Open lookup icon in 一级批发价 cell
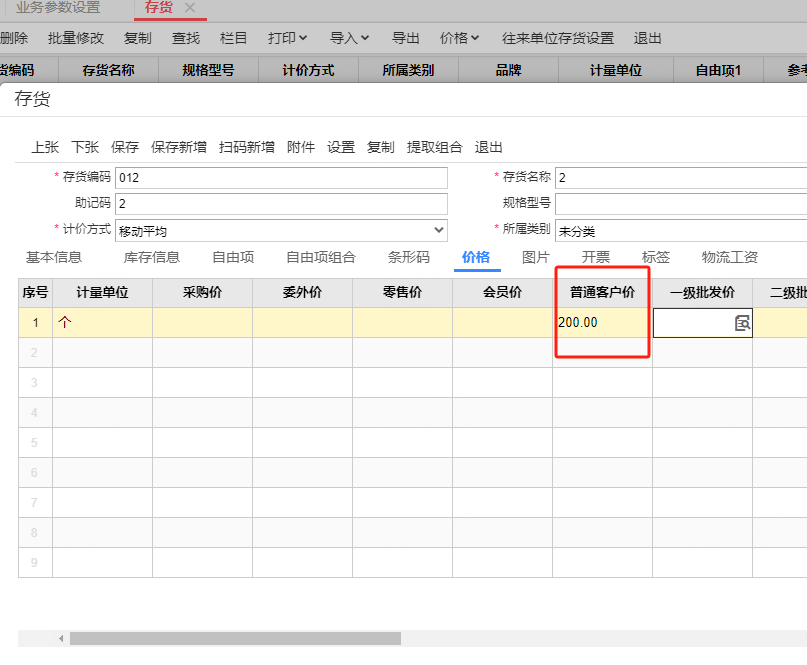The width and height of the screenshot is (807, 665). click(742, 323)
